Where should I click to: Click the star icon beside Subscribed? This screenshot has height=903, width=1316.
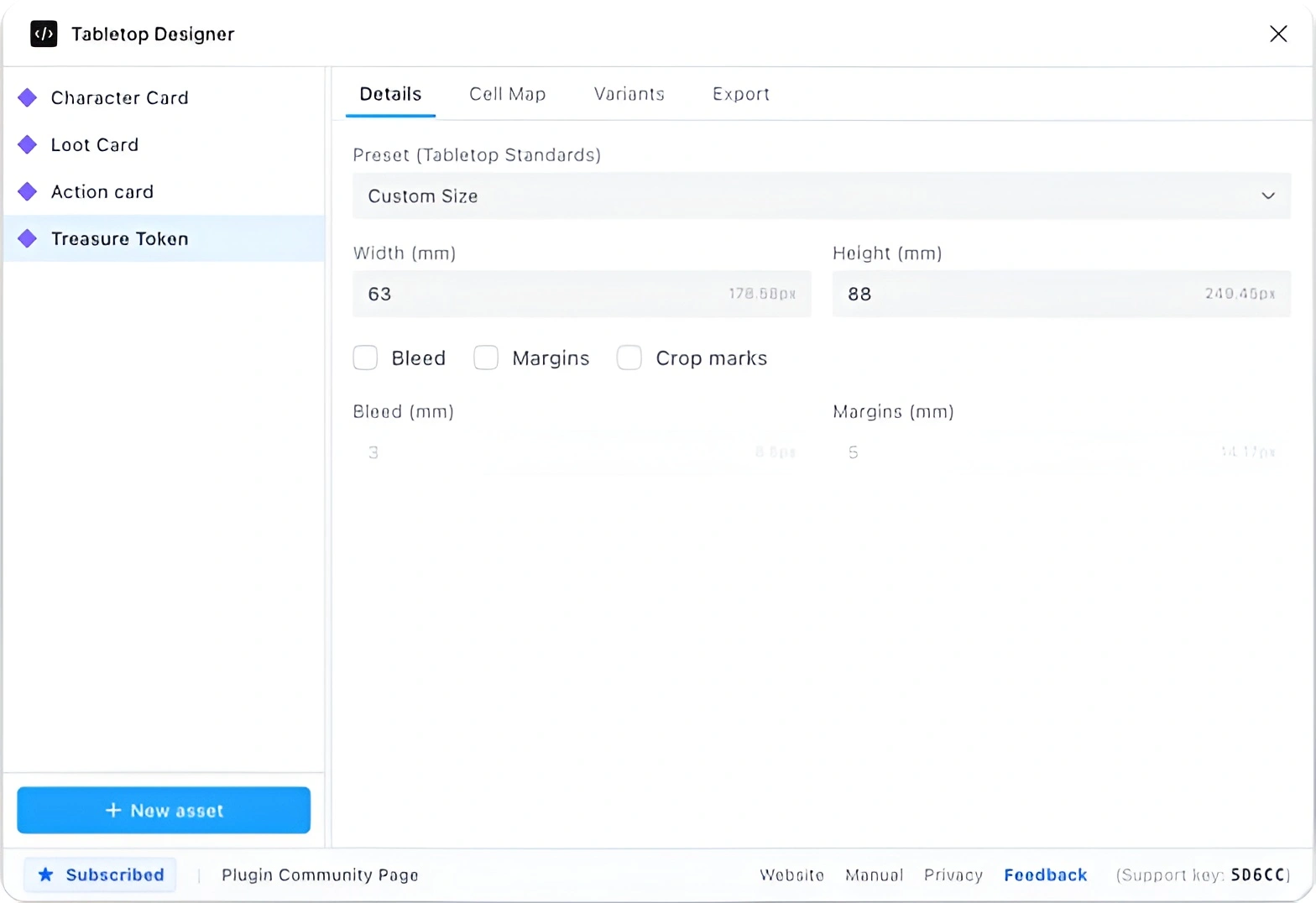point(46,874)
